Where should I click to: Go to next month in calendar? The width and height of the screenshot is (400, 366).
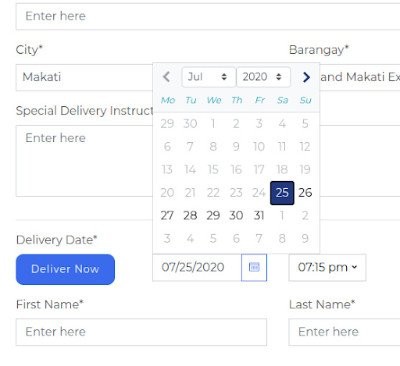point(306,77)
